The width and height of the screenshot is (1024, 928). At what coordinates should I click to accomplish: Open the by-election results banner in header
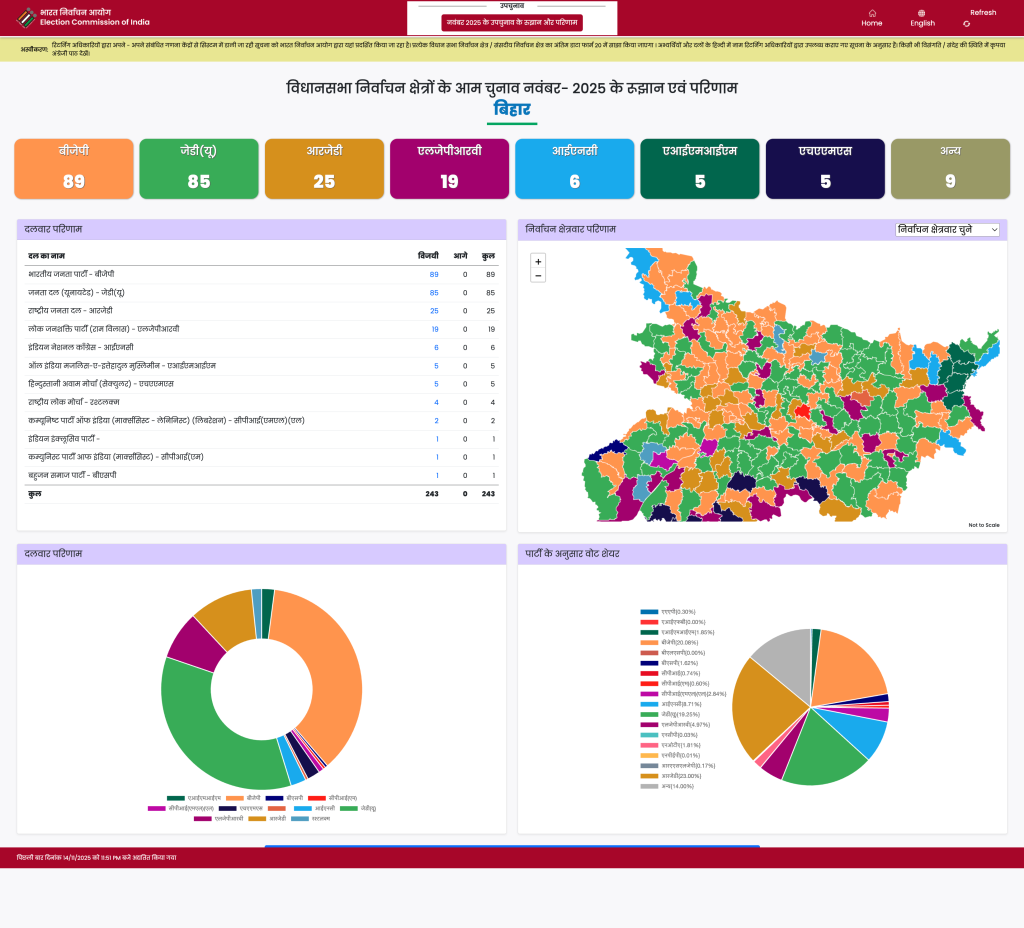512,22
